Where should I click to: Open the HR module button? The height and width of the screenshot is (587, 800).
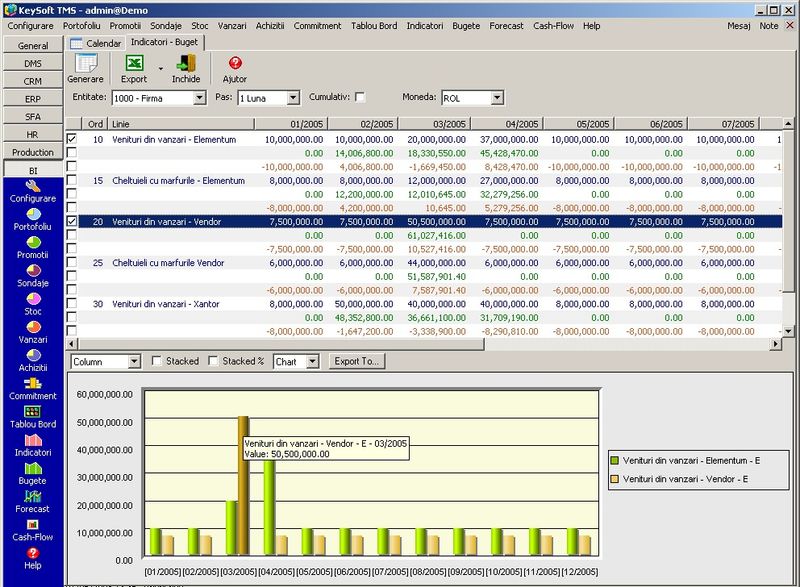33,135
